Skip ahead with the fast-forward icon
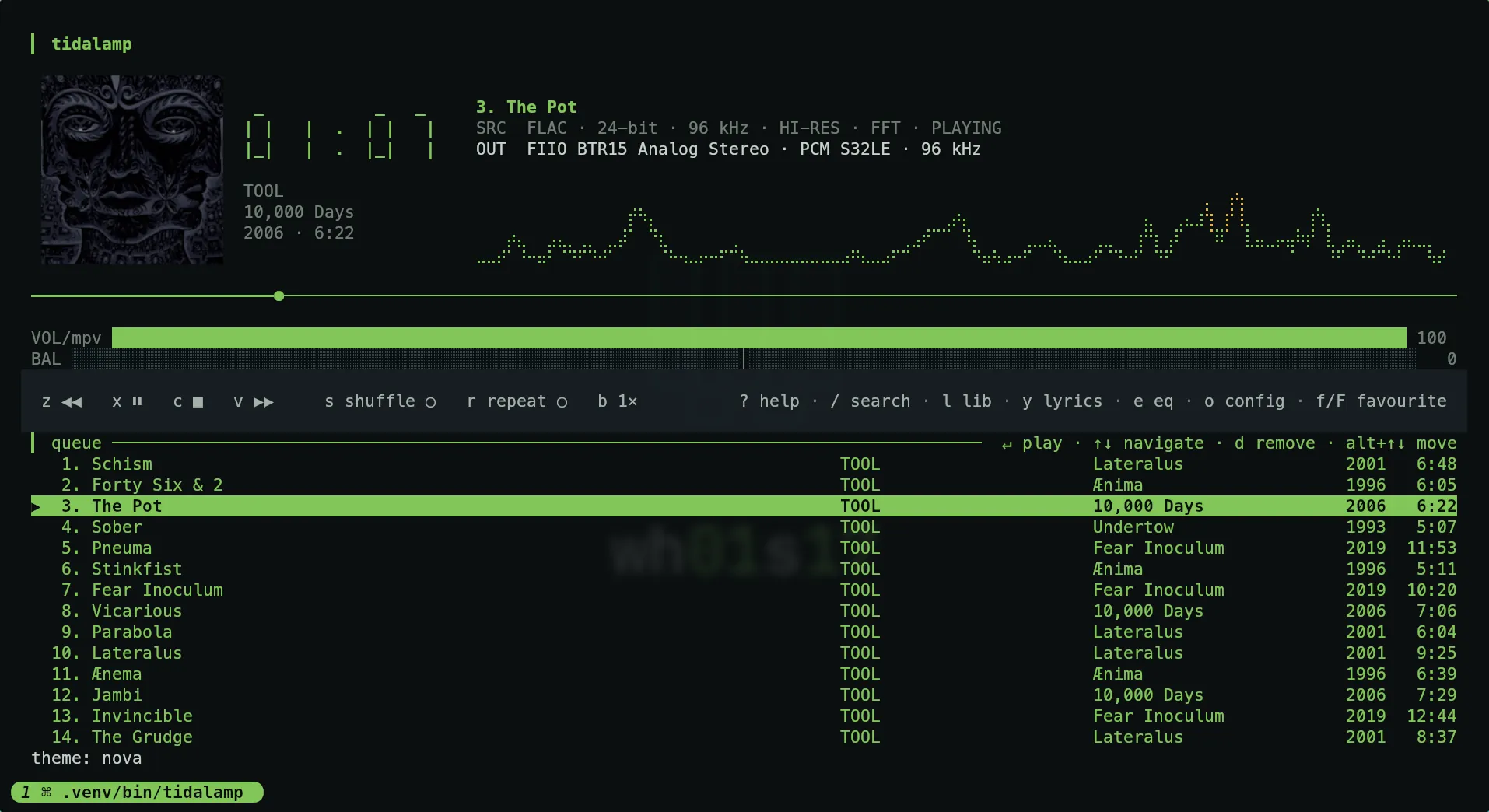The height and width of the screenshot is (812, 1489). tap(264, 401)
